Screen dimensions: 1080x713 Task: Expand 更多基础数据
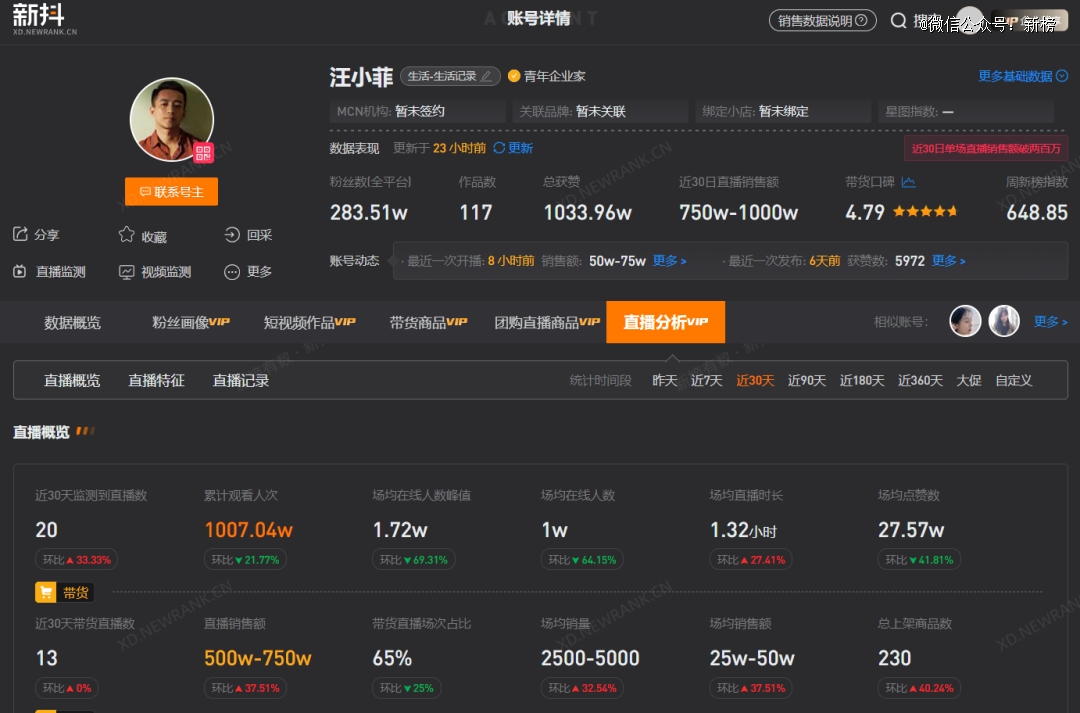pyautogui.click(x=1023, y=76)
